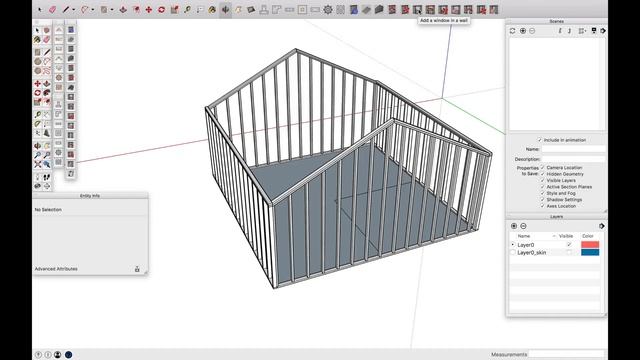This screenshot has height=360, width=640.
Task: Toggle visibility checkbox of Layer0
Action: [569, 244]
